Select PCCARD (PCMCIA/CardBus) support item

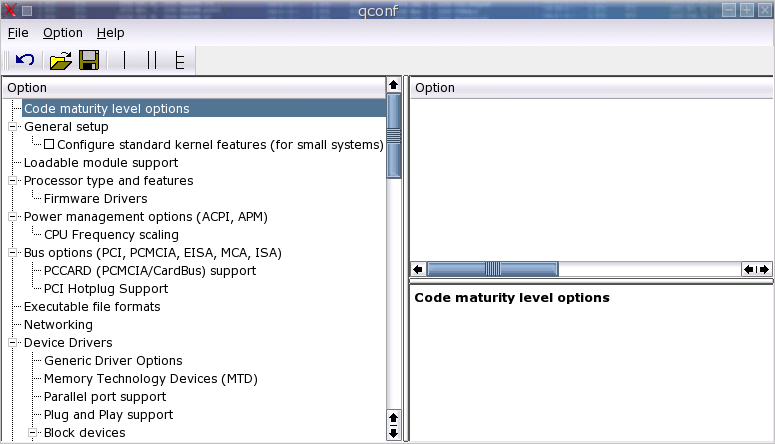point(150,271)
